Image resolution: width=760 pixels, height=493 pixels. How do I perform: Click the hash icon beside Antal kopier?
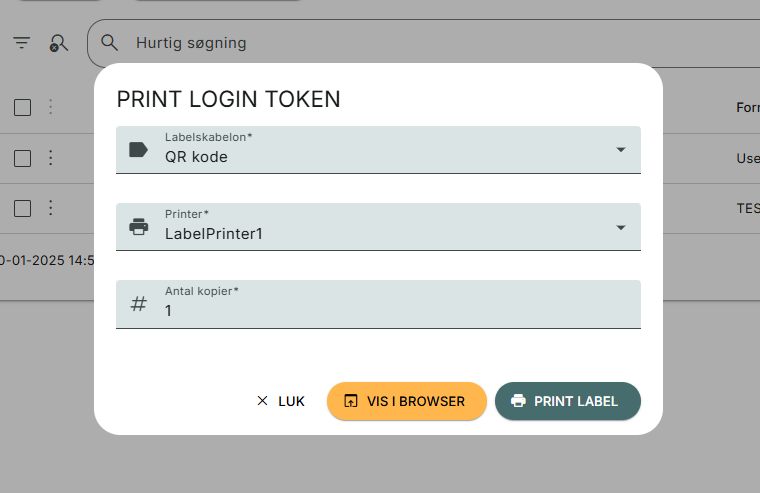pos(139,304)
